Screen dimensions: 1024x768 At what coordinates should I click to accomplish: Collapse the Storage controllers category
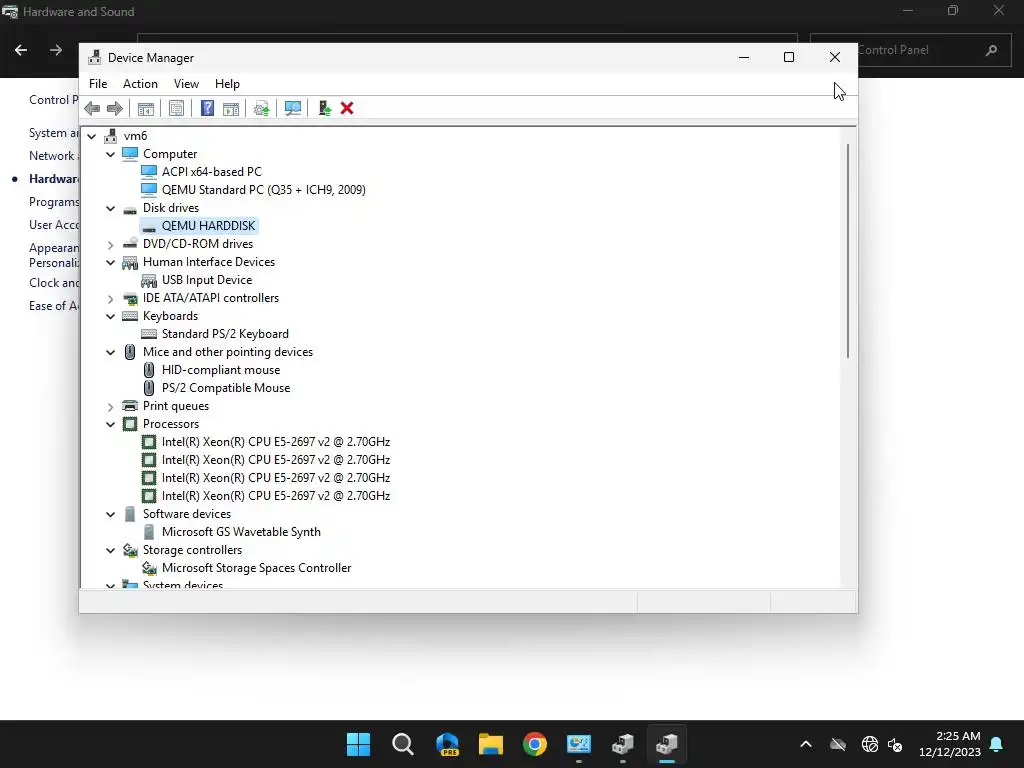pyautogui.click(x=110, y=551)
